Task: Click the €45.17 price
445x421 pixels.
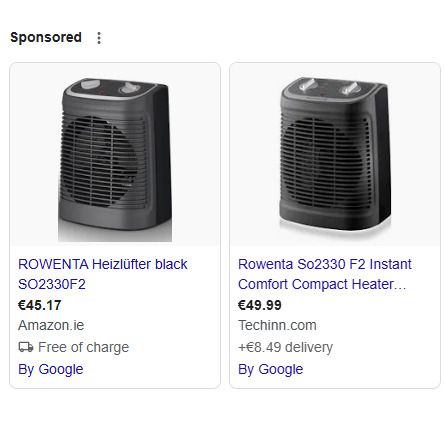Action: tap(40, 305)
